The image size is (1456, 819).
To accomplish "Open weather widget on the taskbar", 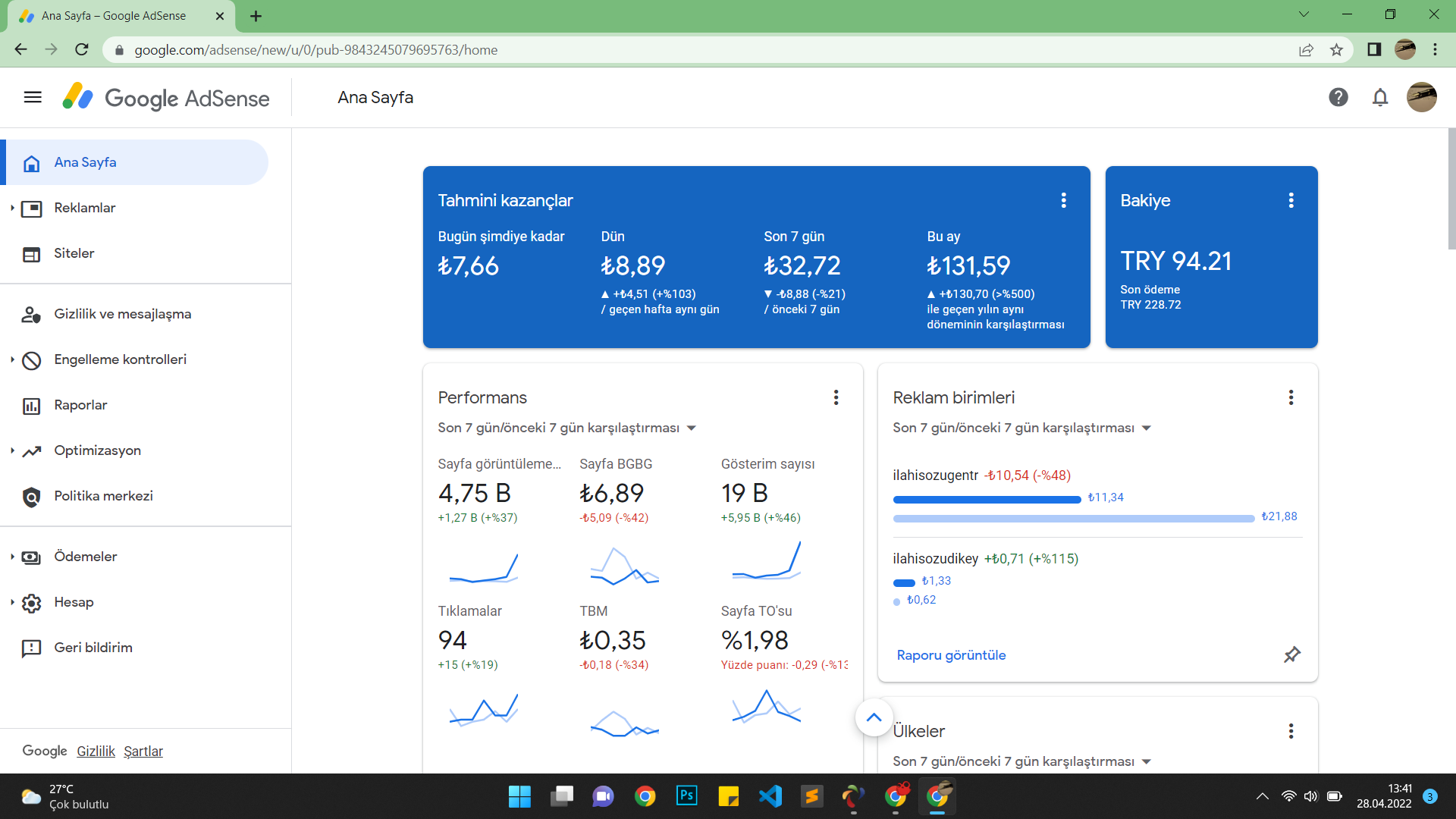I will pyautogui.click(x=65, y=796).
